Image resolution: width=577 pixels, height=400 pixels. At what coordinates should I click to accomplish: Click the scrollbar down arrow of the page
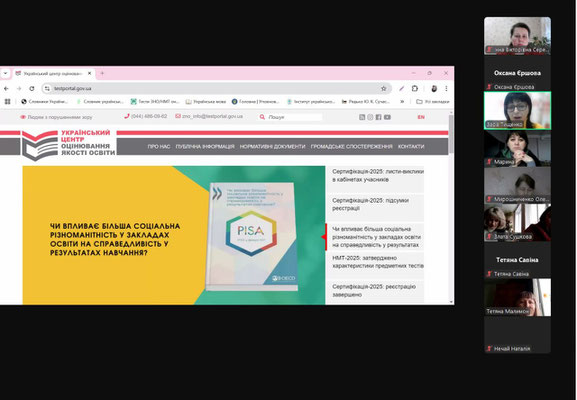click(x=451, y=302)
